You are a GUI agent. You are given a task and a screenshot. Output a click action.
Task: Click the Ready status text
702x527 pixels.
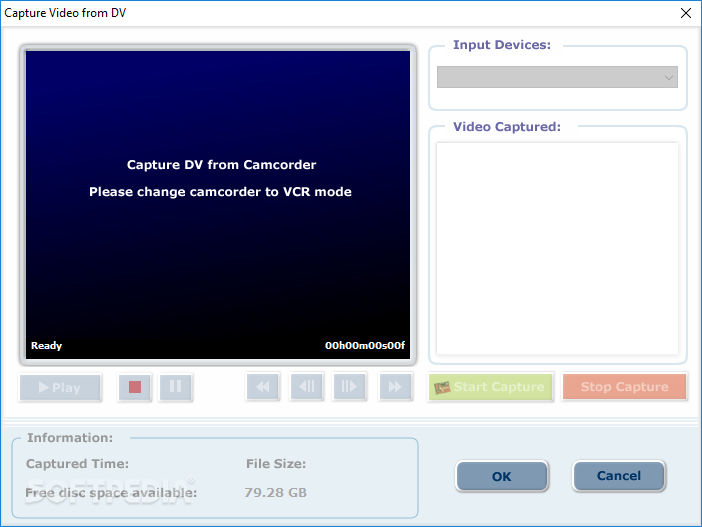coord(47,346)
